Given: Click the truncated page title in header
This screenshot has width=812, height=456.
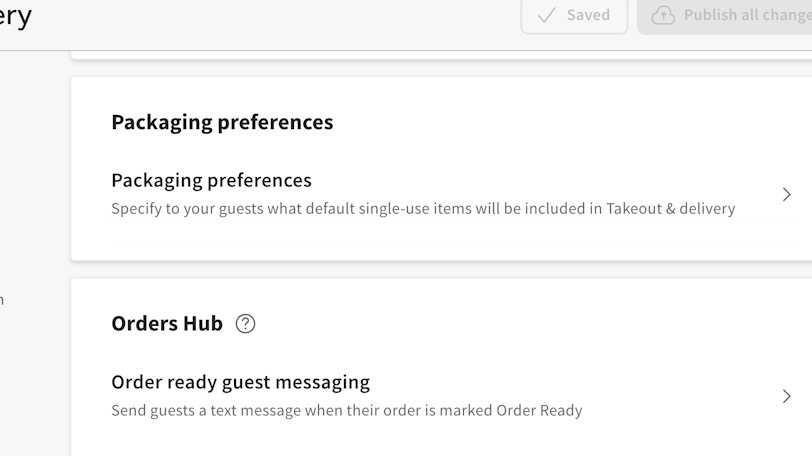Looking at the screenshot, I should (x=15, y=16).
